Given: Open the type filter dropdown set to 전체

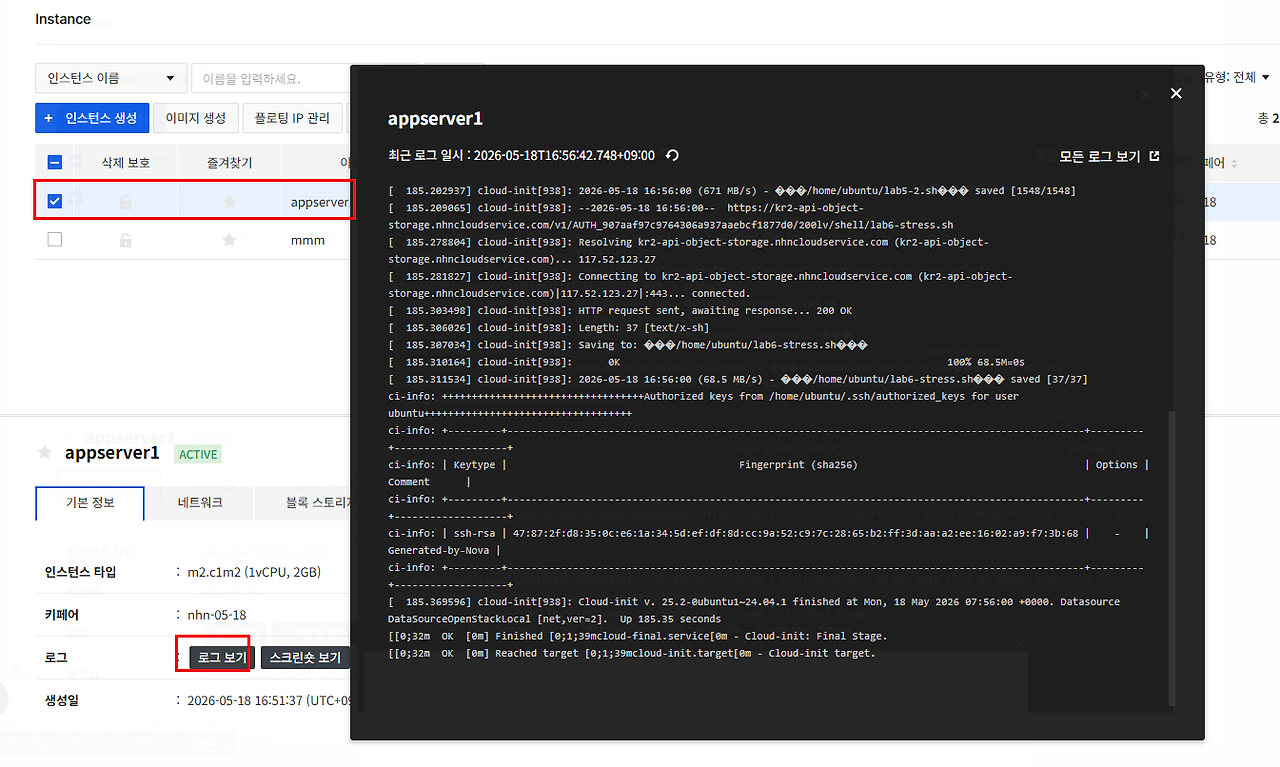Looking at the screenshot, I should (1238, 77).
